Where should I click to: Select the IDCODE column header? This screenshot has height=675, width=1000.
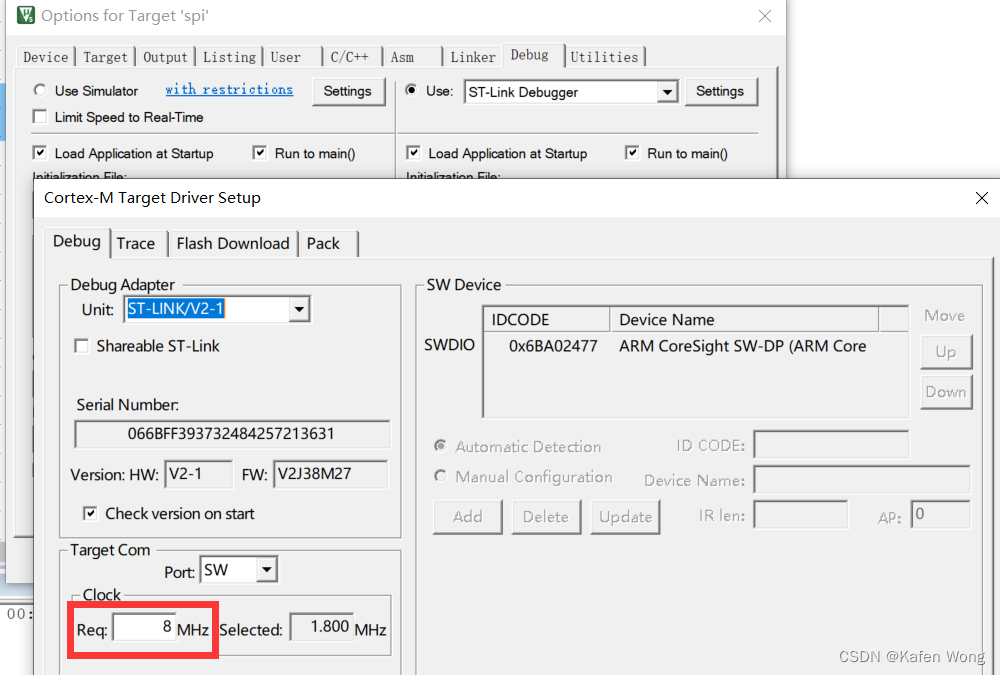pyautogui.click(x=547, y=320)
